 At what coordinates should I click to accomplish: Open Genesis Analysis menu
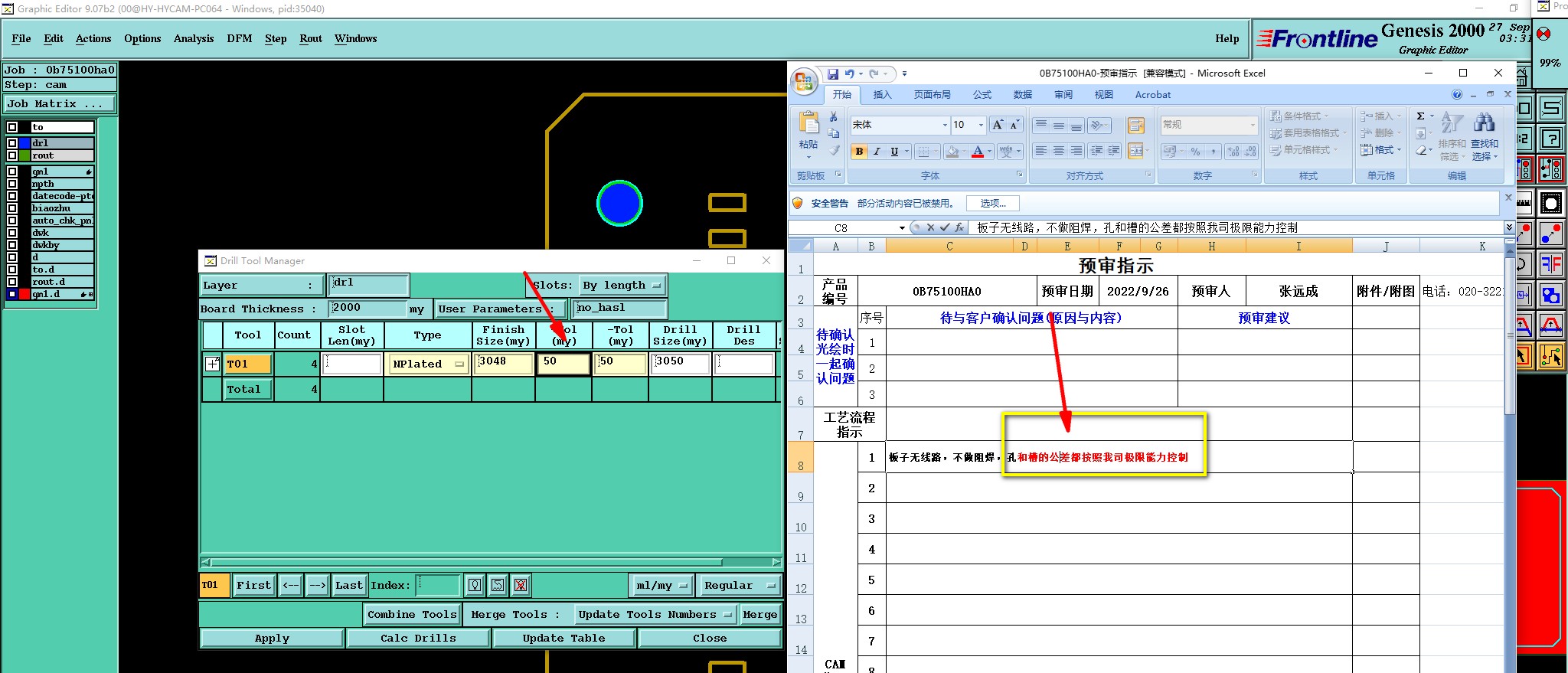(x=194, y=38)
